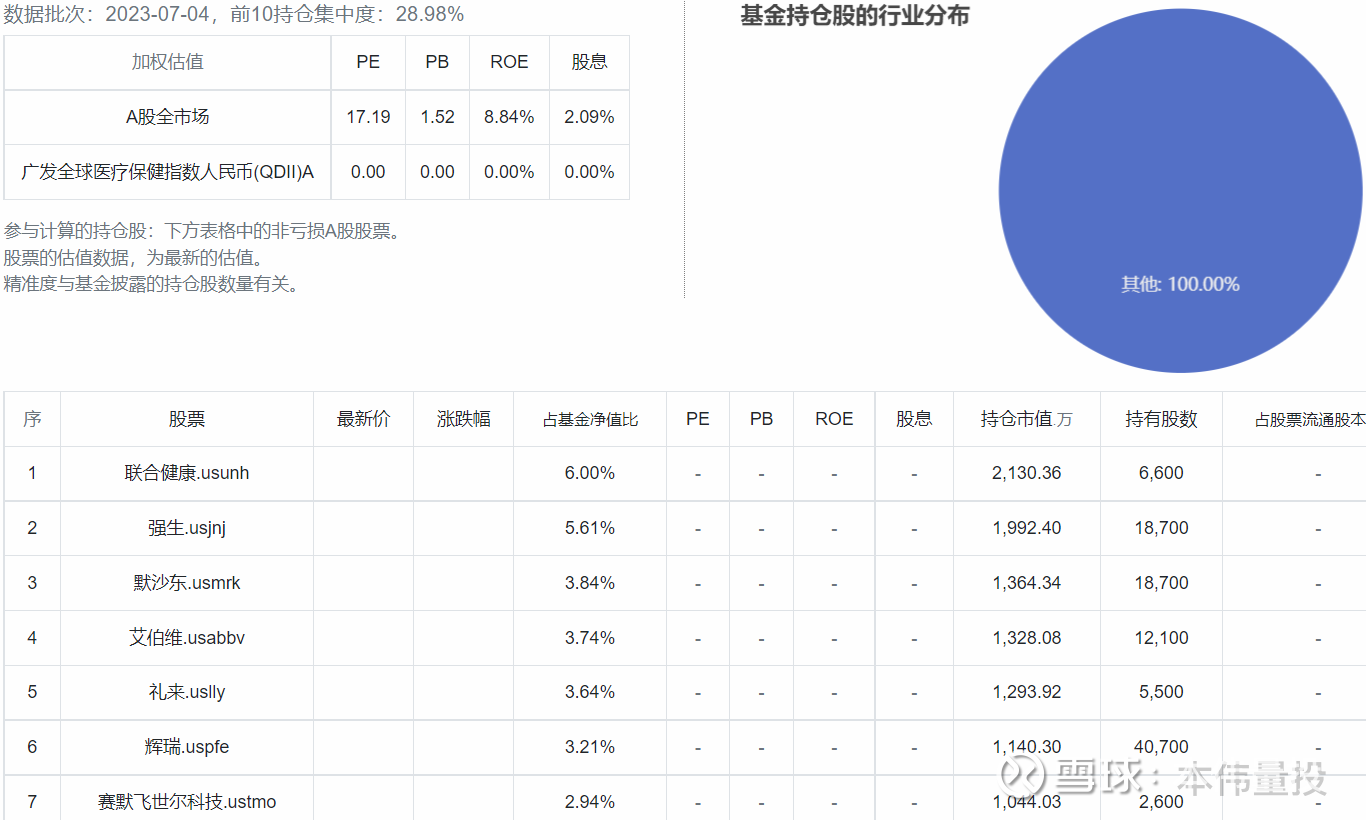Image resolution: width=1366 pixels, height=820 pixels.
Task: Click the 辉瑞.uspfe stock name
Action: (187, 747)
